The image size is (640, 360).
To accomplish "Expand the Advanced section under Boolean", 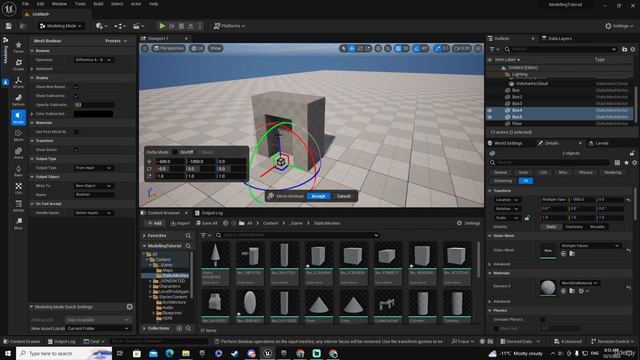I will (x=32, y=69).
